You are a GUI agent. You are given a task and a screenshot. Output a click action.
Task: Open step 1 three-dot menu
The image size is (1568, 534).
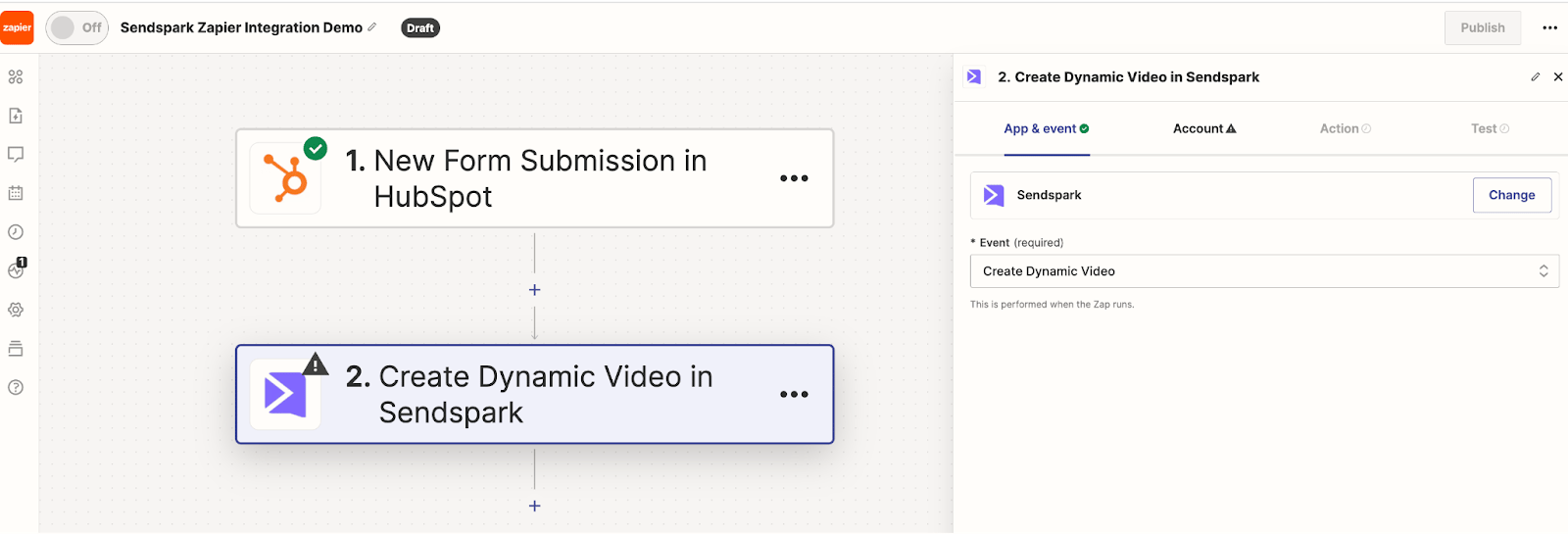pyautogui.click(x=794, y=178)
